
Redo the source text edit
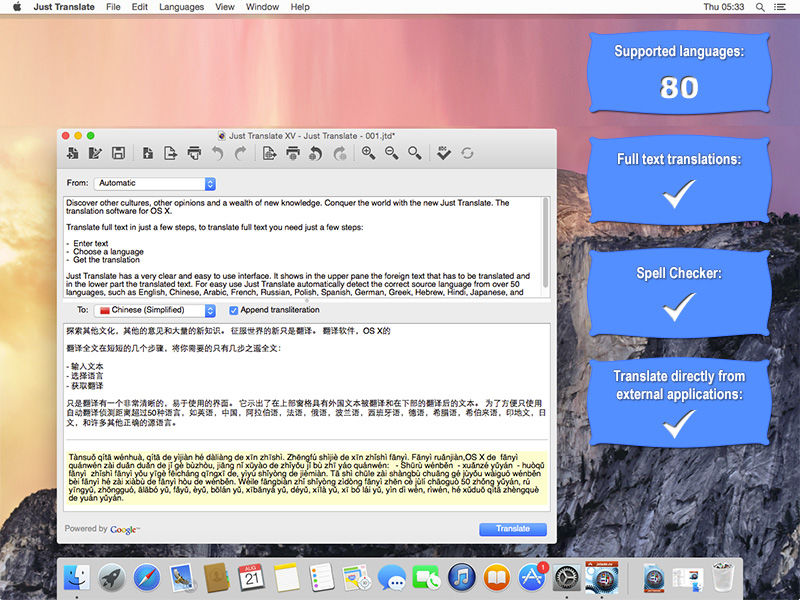click(240, 153)
